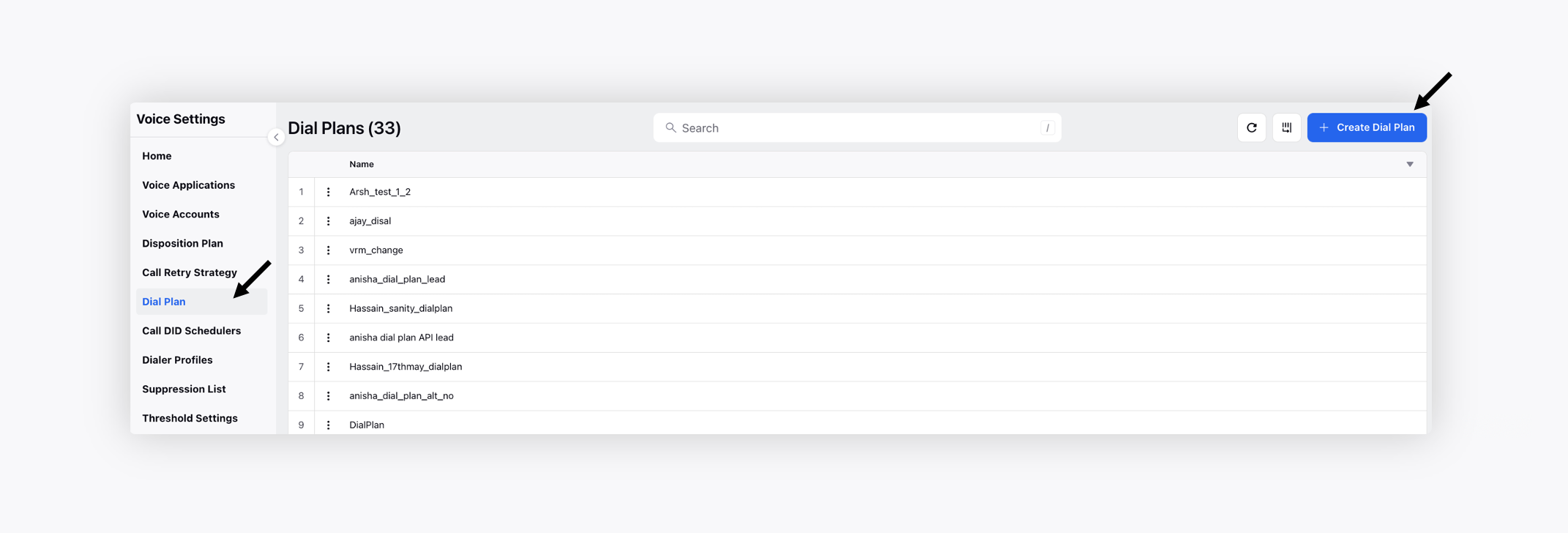The width and height of the screenshot is (1568, 533).
Task: Open the Name column dropdown arrow
Action: pyautogui.click(x=1409, y=164)
